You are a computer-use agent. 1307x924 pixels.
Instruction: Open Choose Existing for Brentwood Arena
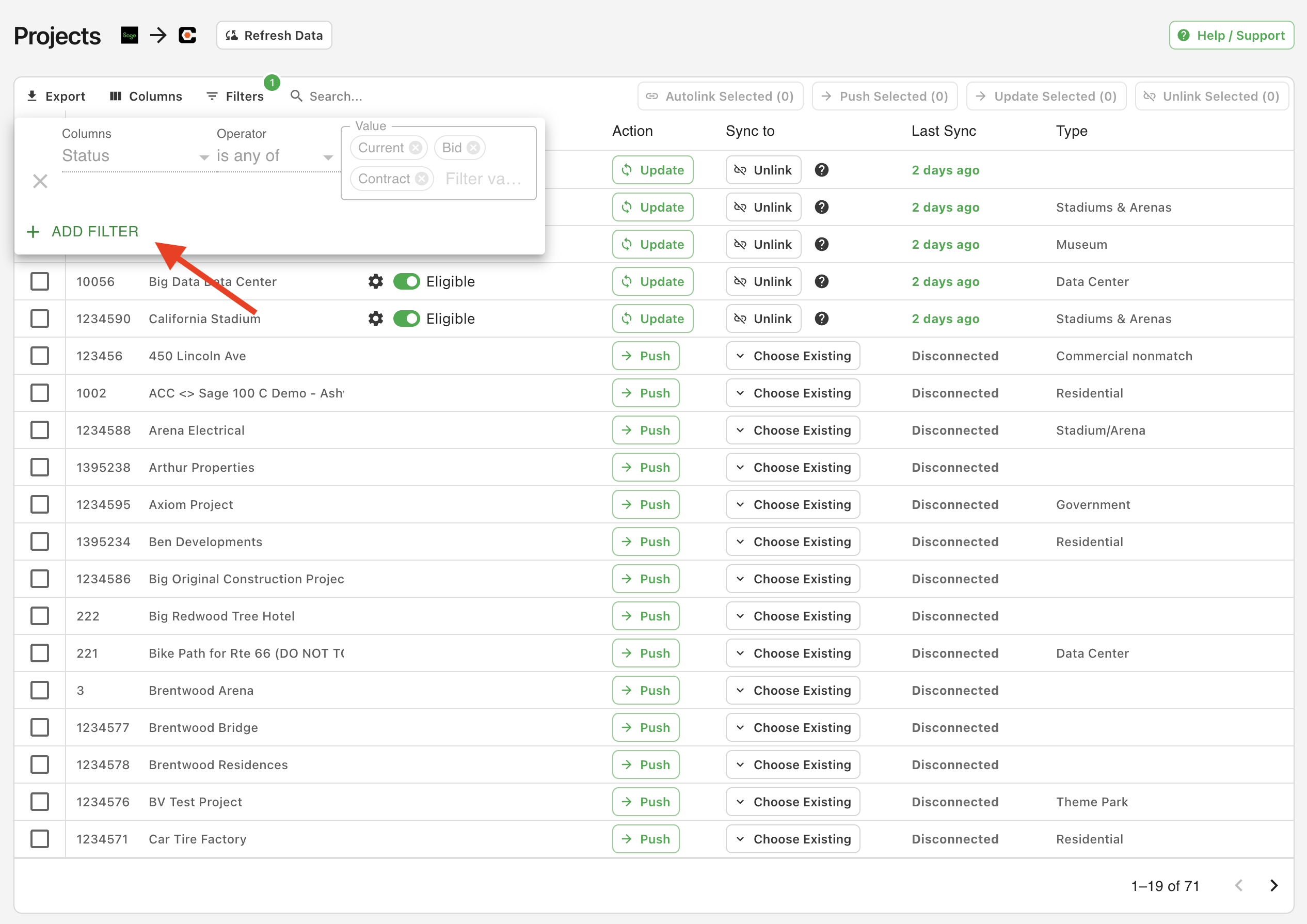pyautogui.click(x=792, y=690)
